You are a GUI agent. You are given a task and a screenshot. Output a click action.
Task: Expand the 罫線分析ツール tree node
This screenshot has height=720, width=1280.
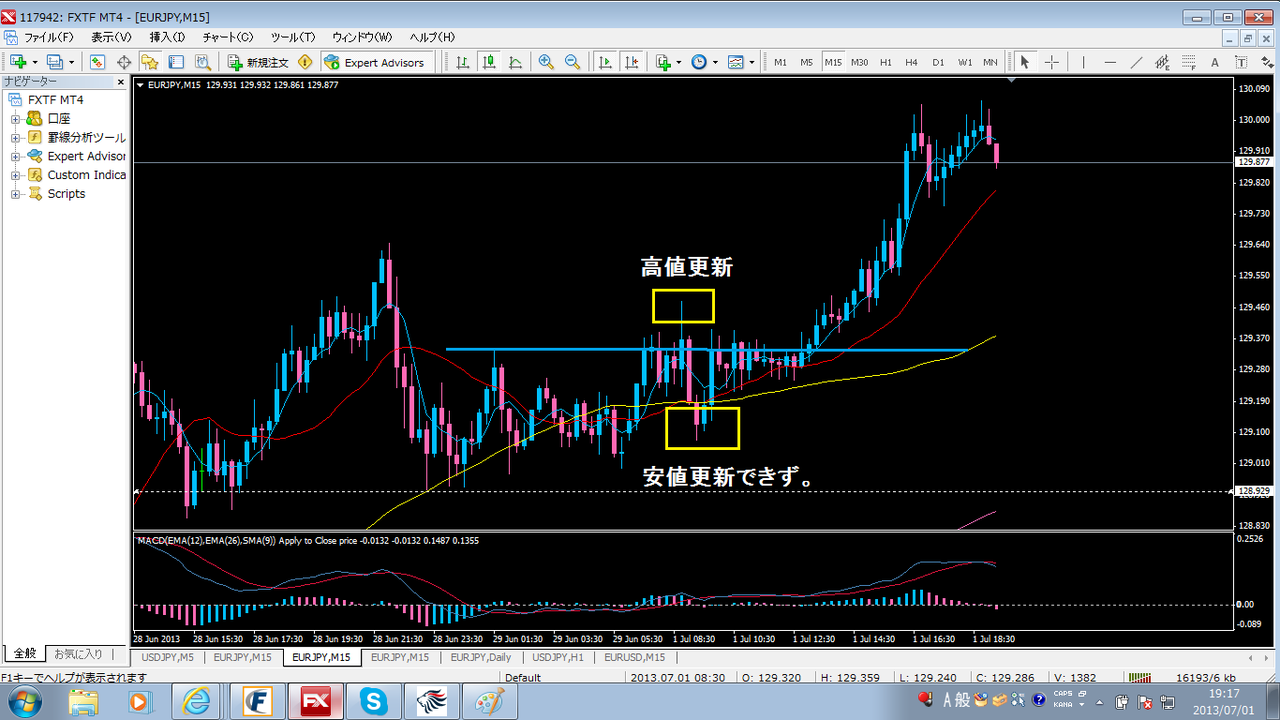[x=16, y=138]
